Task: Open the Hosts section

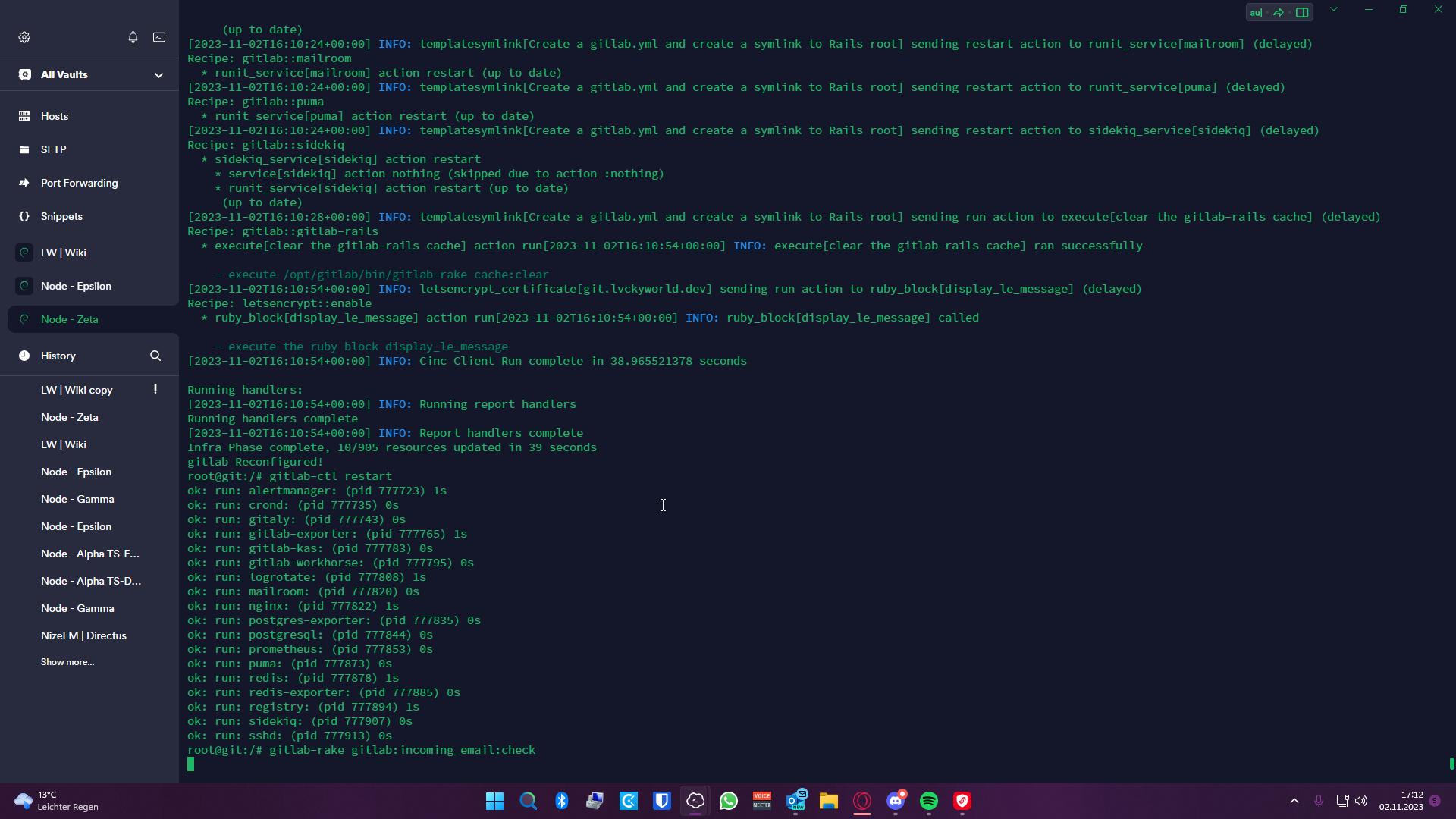Action: (55, 116)
